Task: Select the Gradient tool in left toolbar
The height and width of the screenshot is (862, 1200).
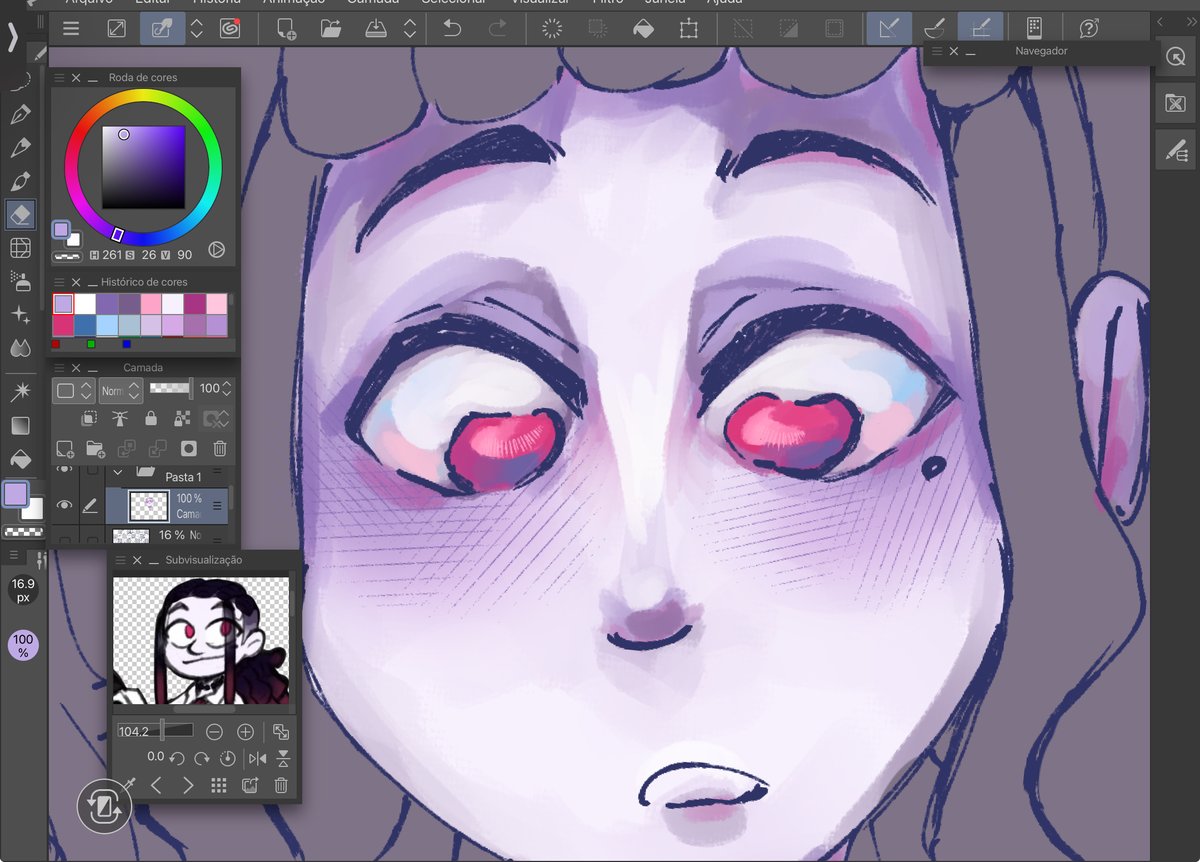Action: point(20,425)
